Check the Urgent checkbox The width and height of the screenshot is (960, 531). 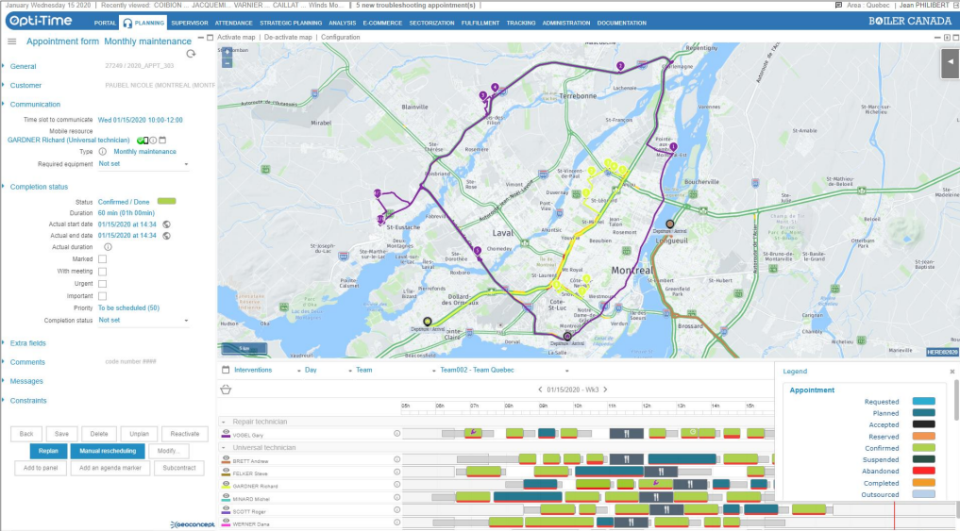(x=102, y=284)
